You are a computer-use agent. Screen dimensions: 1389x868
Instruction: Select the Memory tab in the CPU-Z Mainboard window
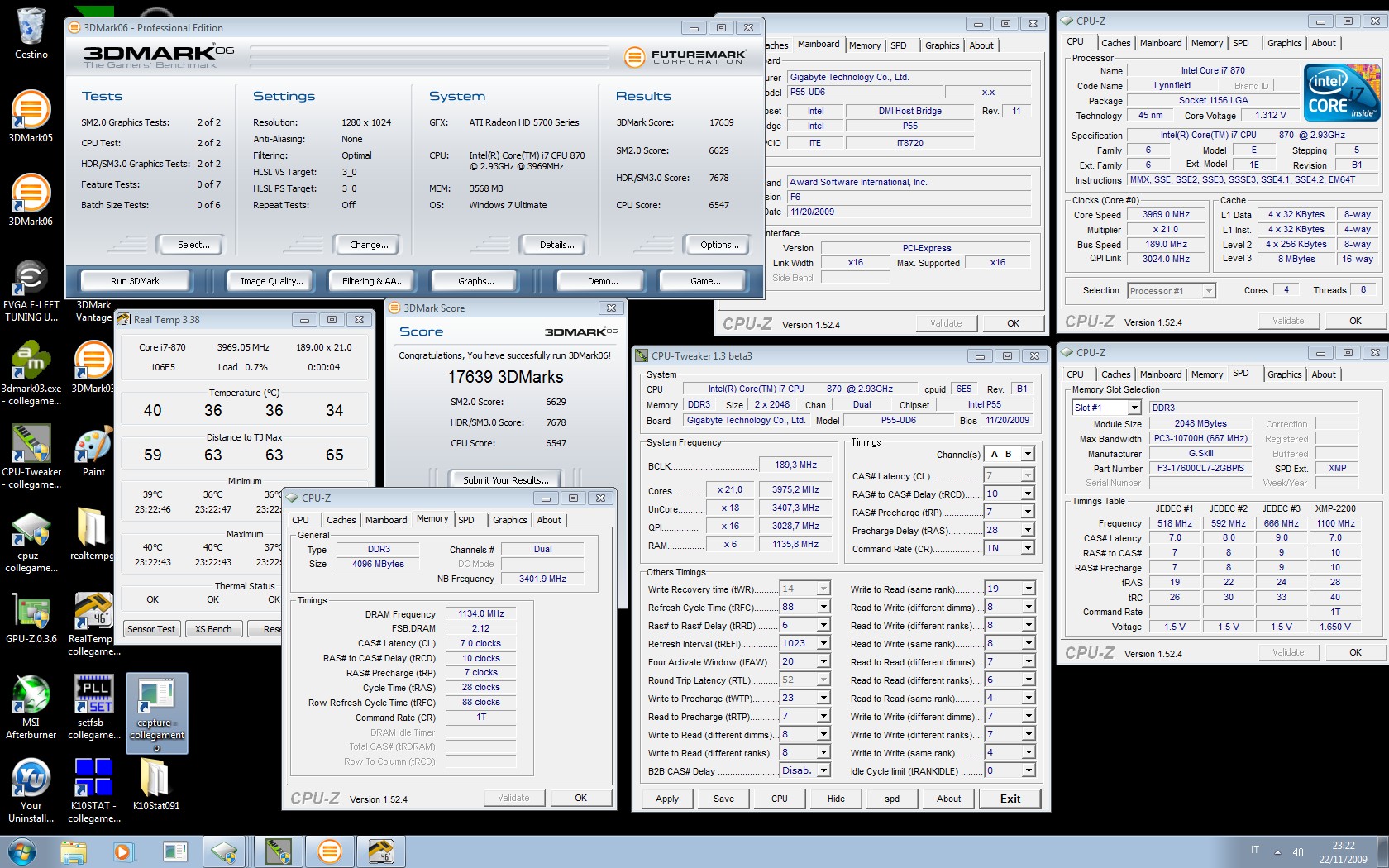pos(865,45)
